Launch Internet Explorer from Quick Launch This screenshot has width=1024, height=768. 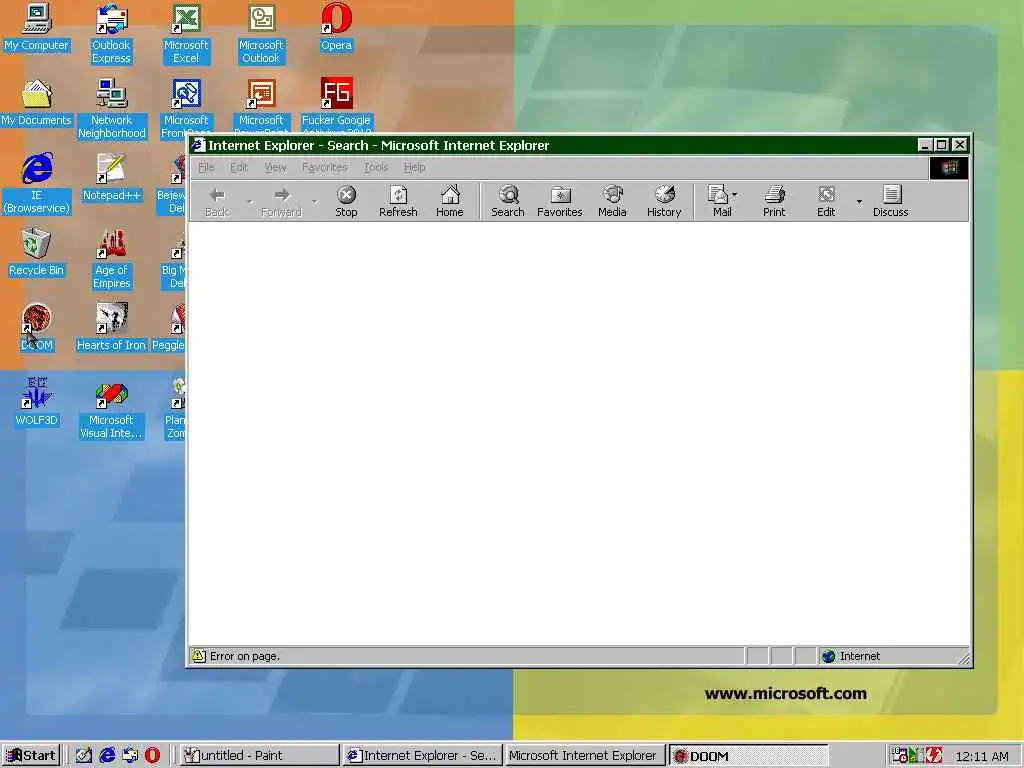[x=107, y=755]
